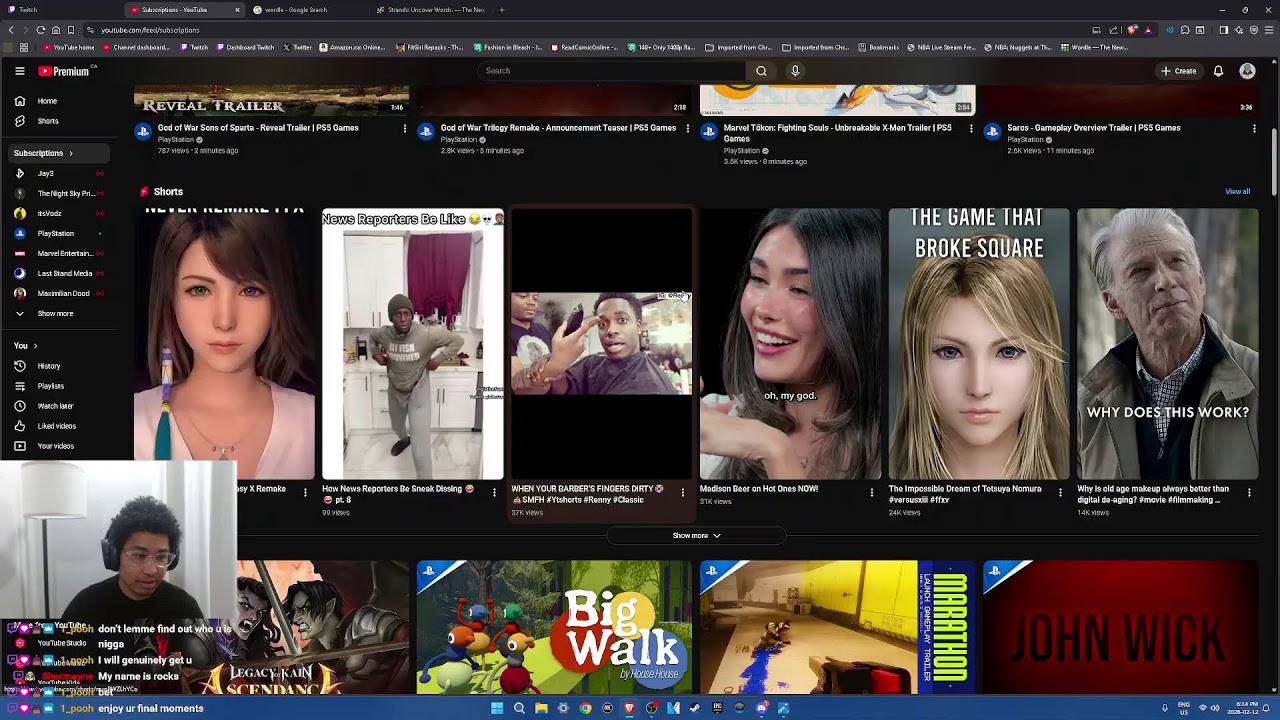This screenshot has width=1280, height=720.
Task: Open Windows Start menu
Action: click(x=497, y=708)
